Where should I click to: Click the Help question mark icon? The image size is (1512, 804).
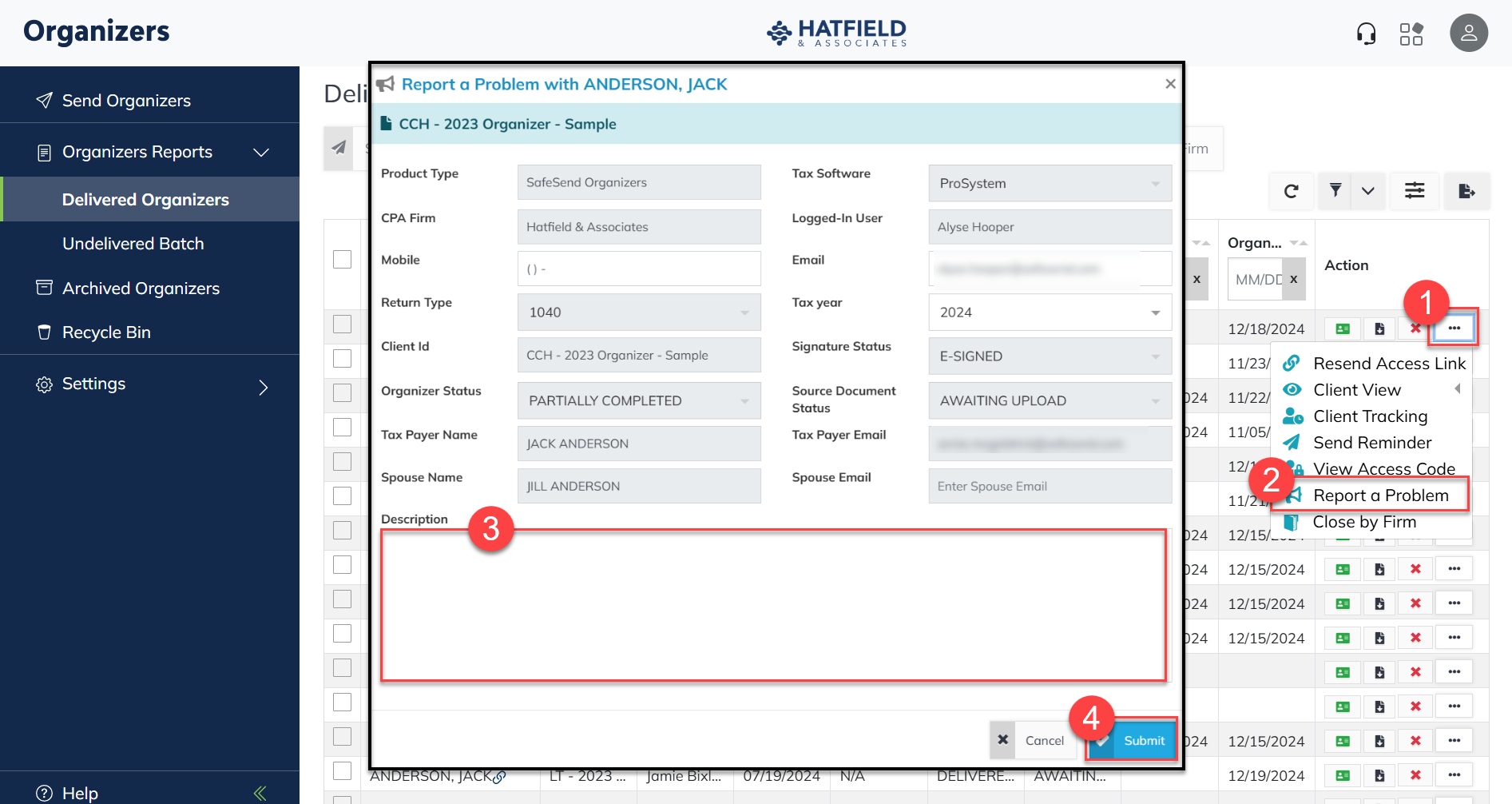(45, 793)
